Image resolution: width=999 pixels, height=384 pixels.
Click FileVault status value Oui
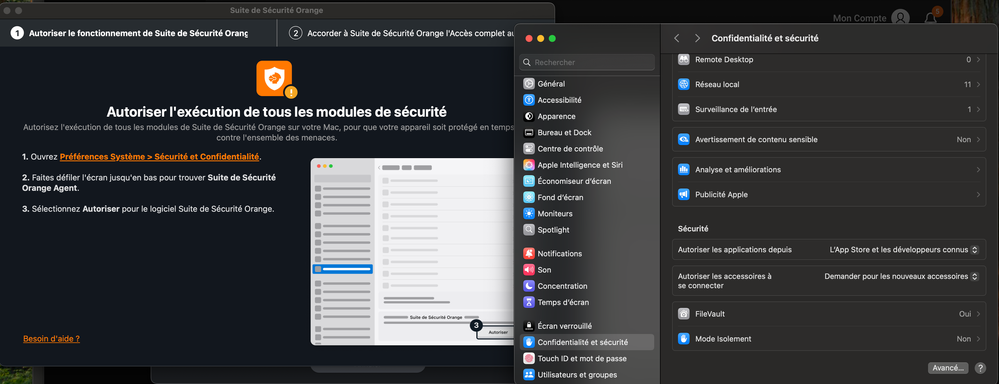point(965,314)
